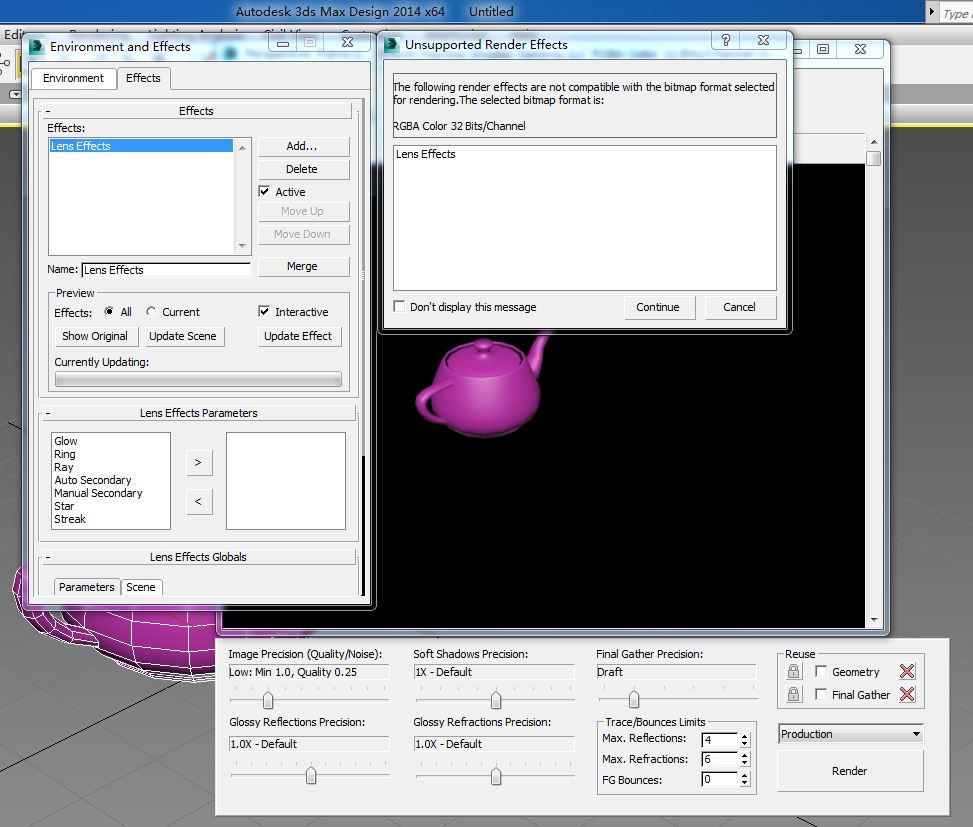Click the help question mark in Unsupported Render Effects
Image resolution: width=973 pixels, height=827 pixels.
(x=725, y=41)
